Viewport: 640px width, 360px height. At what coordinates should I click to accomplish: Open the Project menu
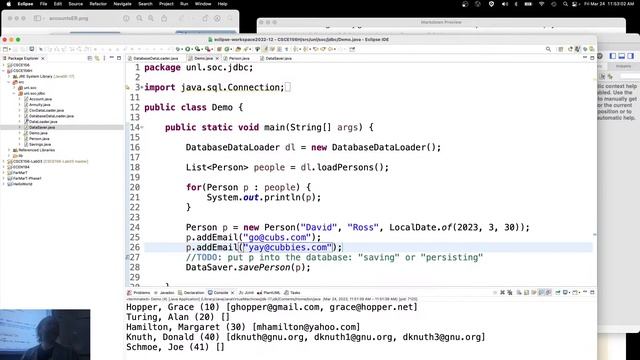tap(166, 4)
